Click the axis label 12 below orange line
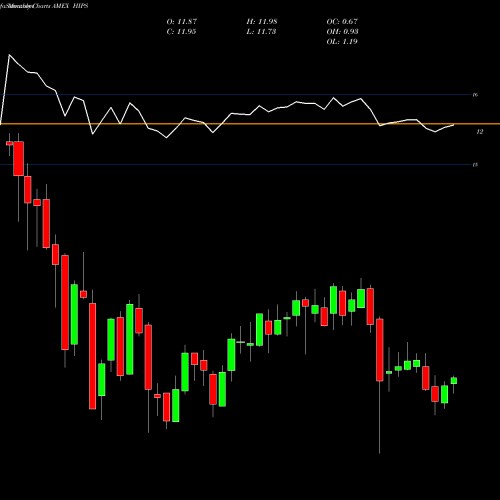The height and width of the screenshot is (500, 500). (x=479, y=132)
